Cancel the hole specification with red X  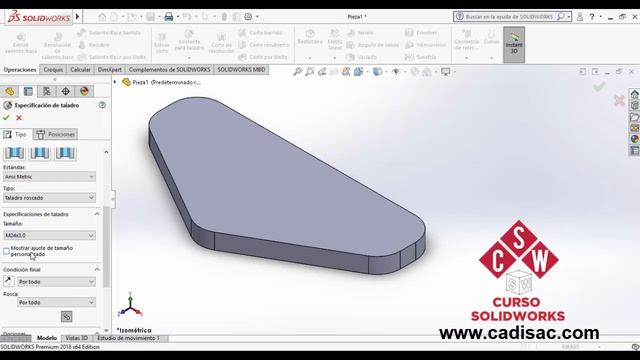tap(19, 118)
